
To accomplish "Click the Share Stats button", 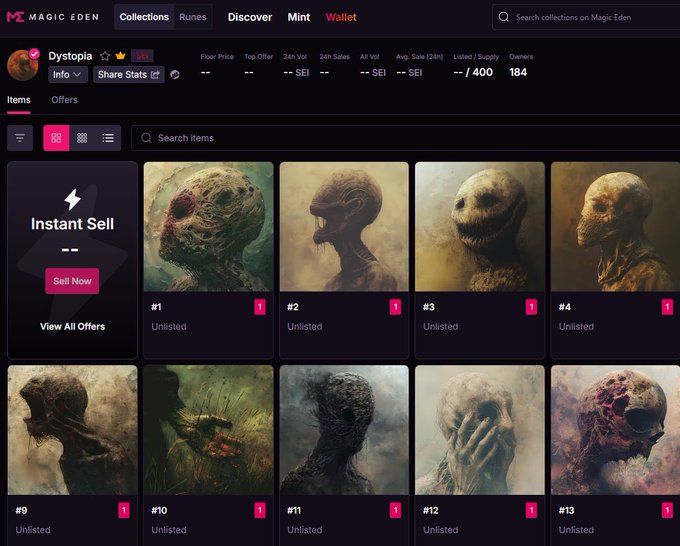I will coord(129,75).
